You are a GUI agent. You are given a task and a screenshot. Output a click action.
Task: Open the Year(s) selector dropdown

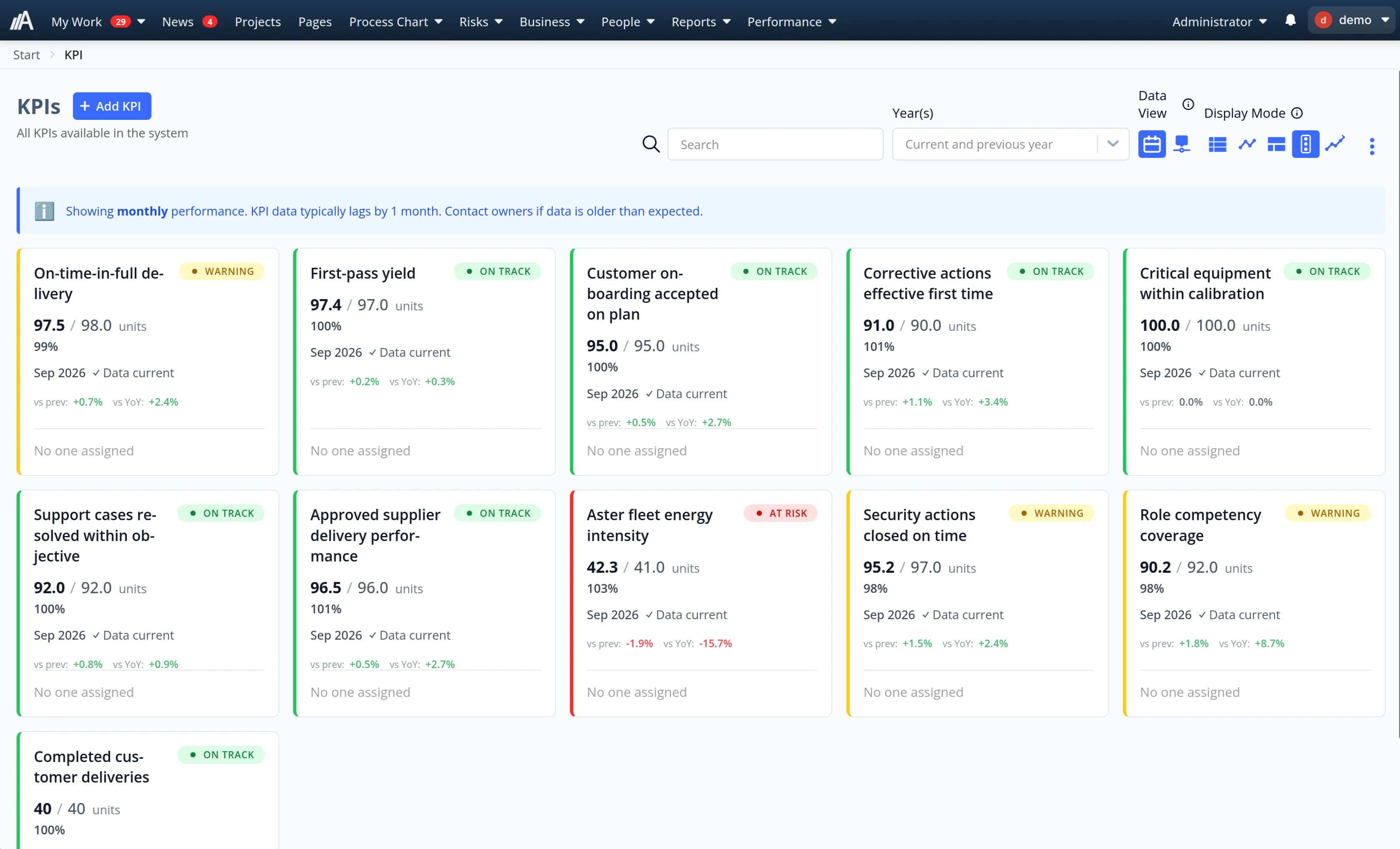coord(1010,144)
